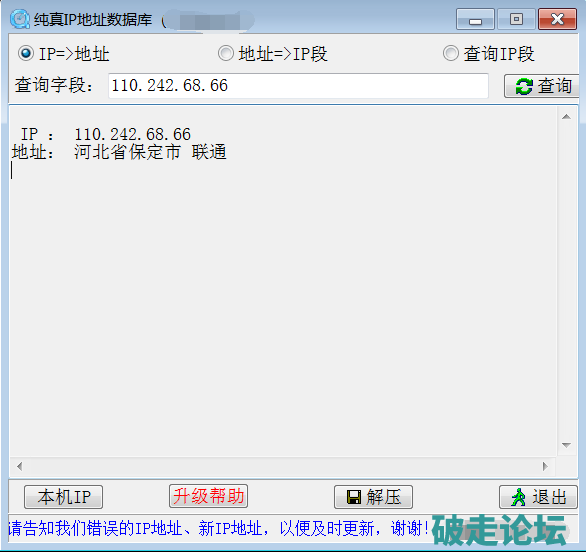This screenshot has height=552, width=586.
Task: Click the 退出 button label
Action: [550, 497]
